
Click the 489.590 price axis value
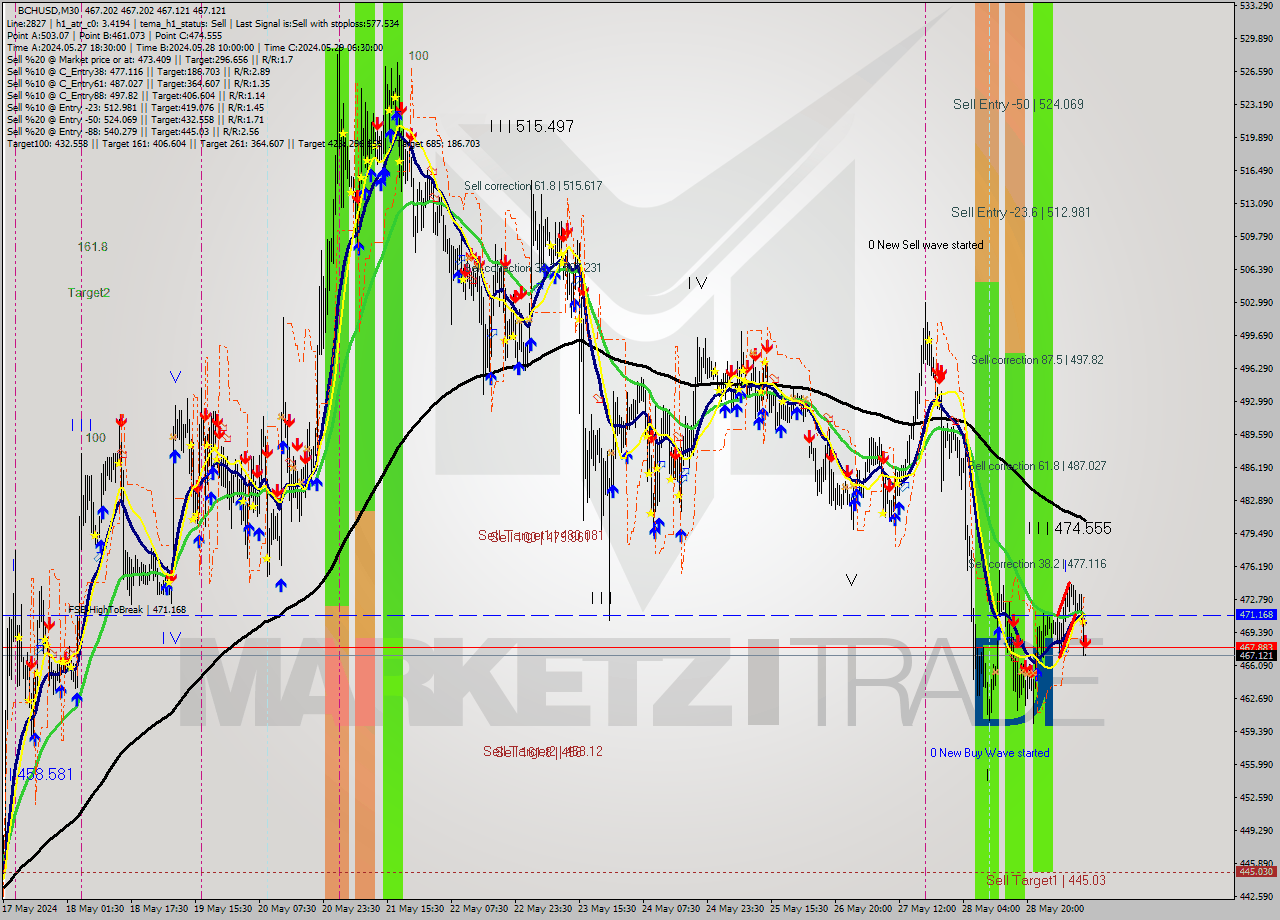1256,434
